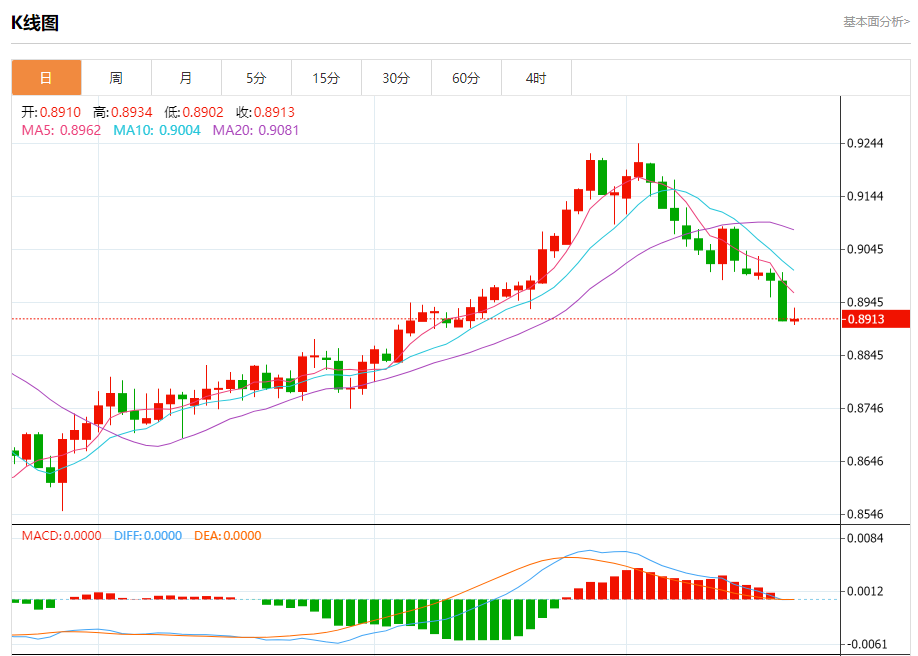Select the 周 weekly chart tab
The height and width of the screenshot is (656, 918).
click(117, 77)
